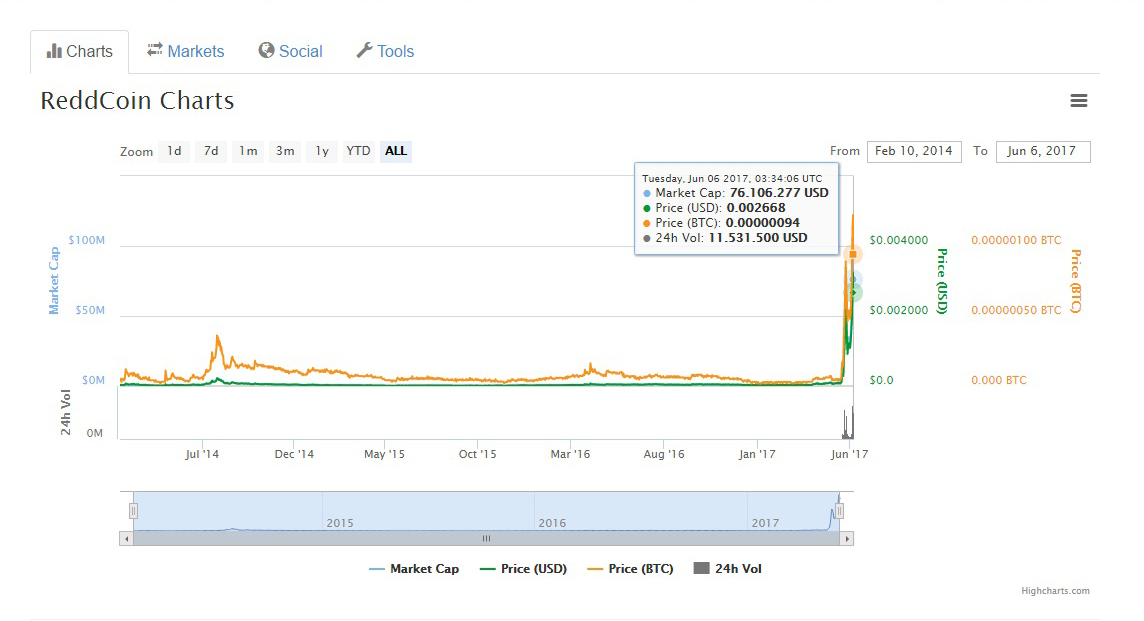Click the ReddCoin Charts heading

pos(137,101)
